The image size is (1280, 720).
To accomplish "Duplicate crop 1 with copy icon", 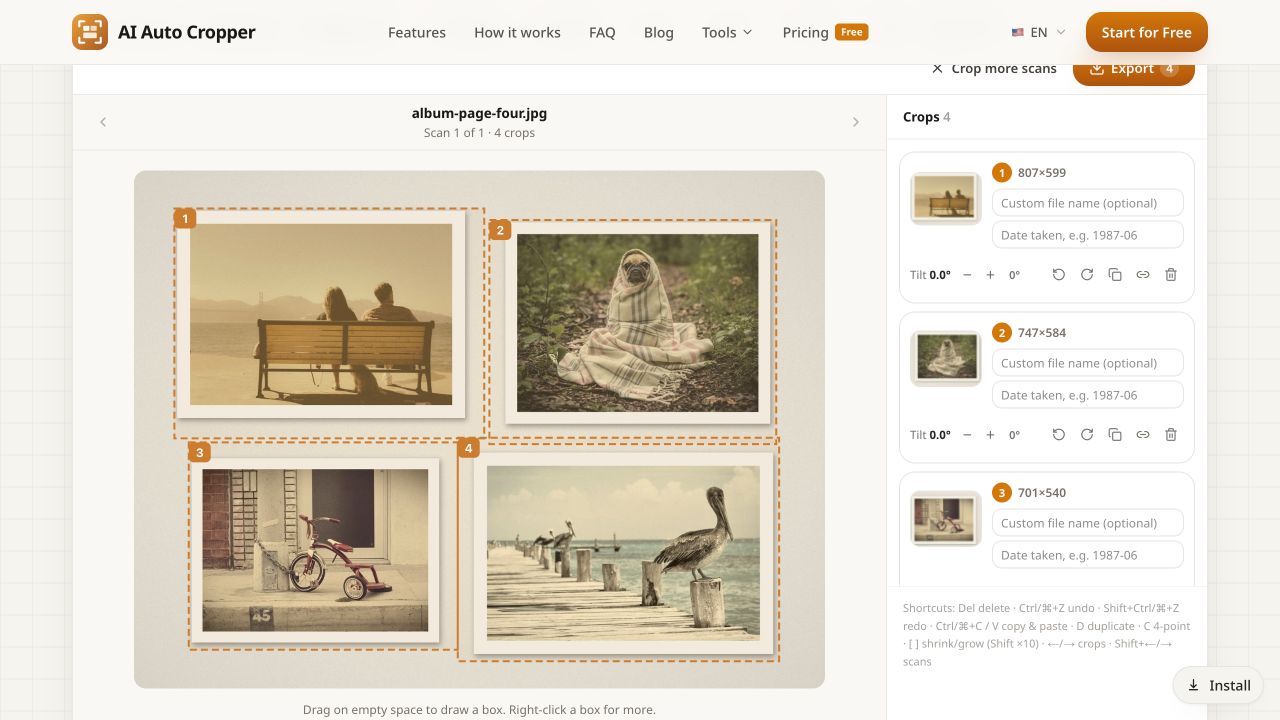I will point(1115,275).
